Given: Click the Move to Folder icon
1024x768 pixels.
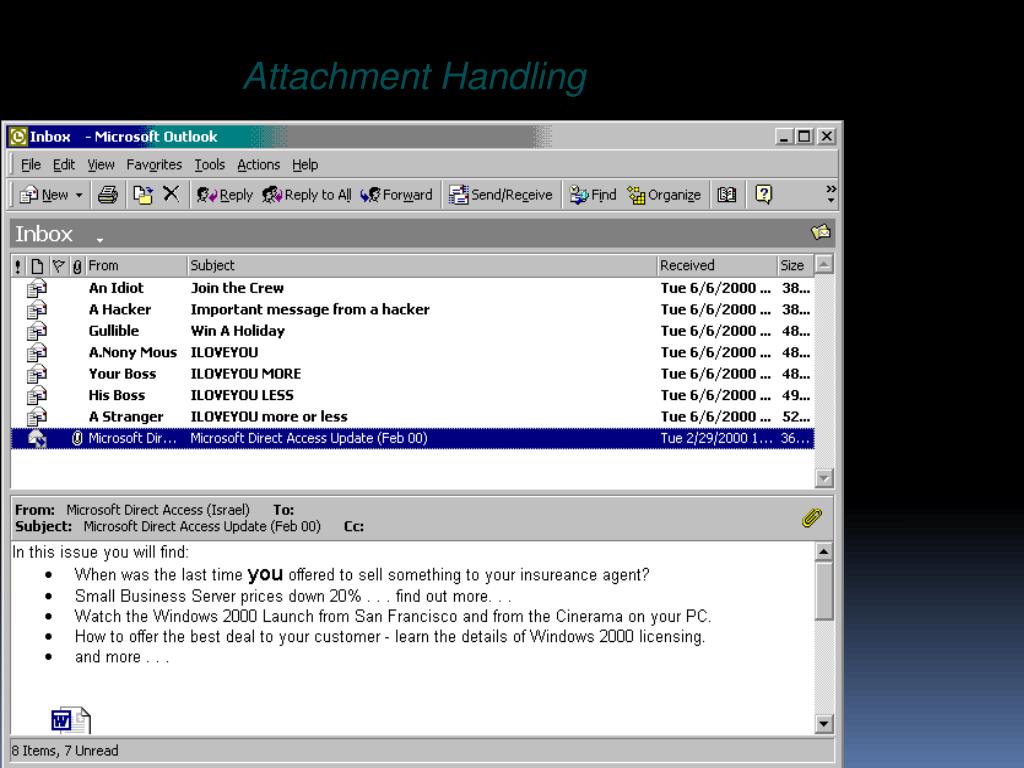Looking at the screenshot, I should coord(142,195).
